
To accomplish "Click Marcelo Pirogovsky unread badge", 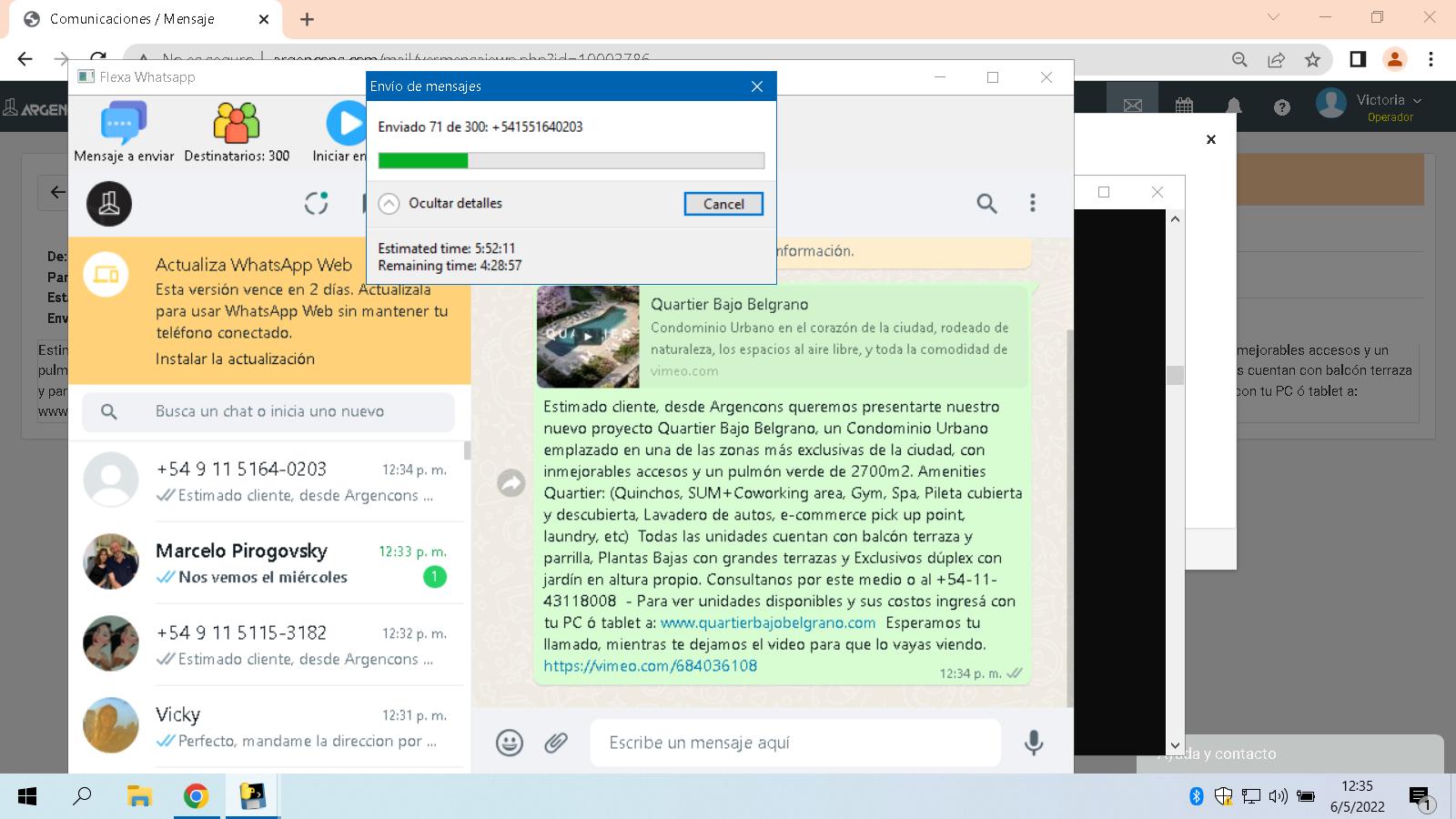I will (x=435, y=576).
